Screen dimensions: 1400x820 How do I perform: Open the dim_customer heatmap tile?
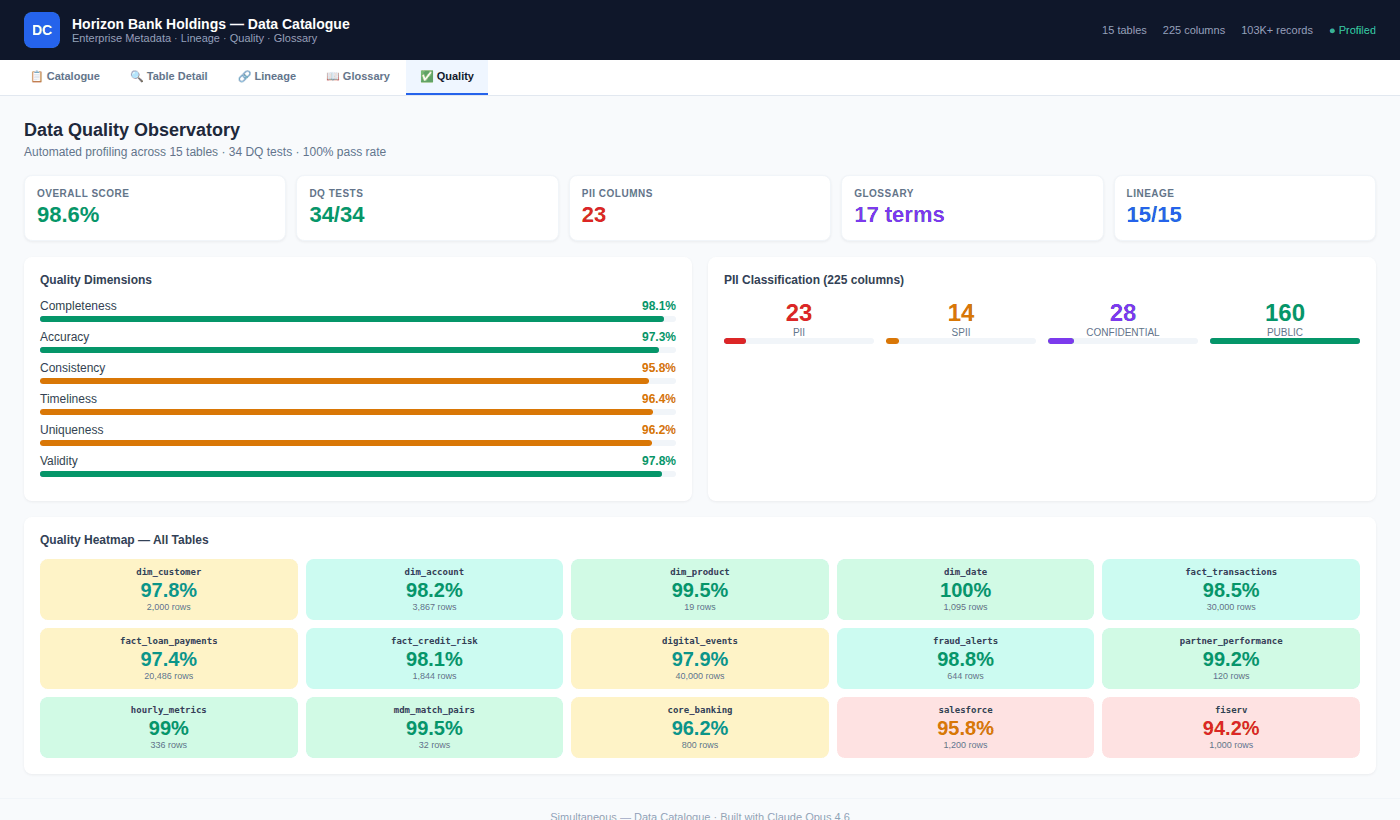pos(169,589)
